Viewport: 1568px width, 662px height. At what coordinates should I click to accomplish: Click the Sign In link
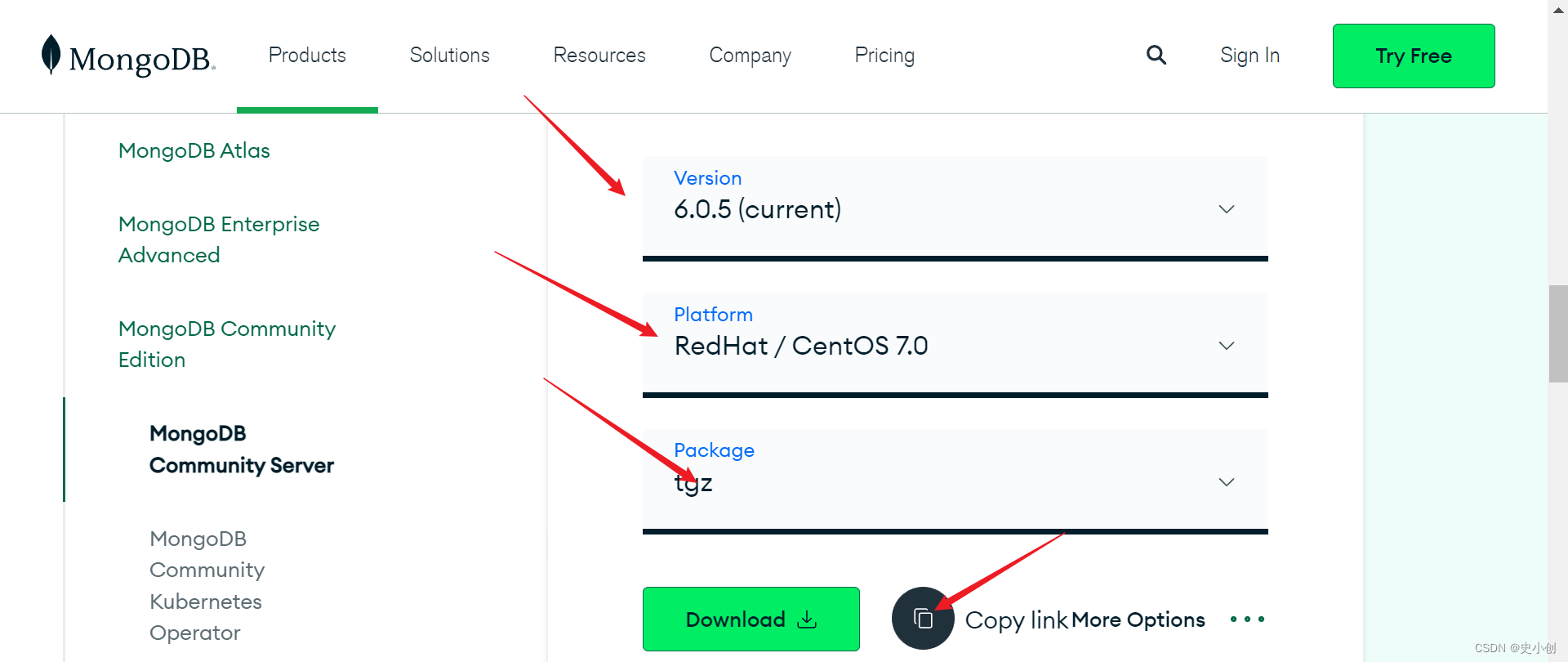coord(1249,56)
